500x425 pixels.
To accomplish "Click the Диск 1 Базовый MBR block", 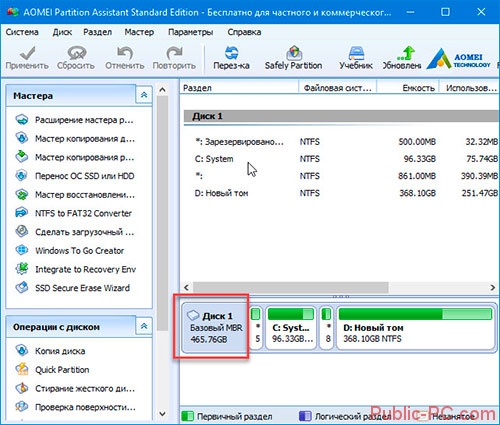I will [214, 327].
